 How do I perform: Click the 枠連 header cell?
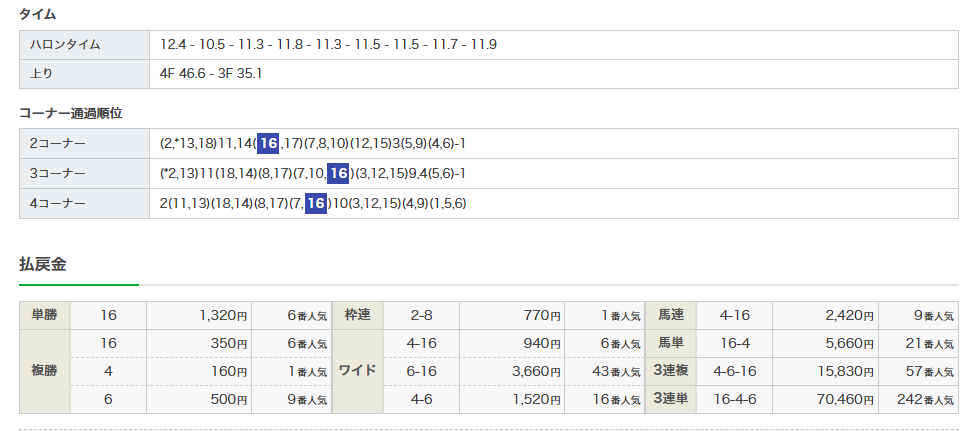357,316
